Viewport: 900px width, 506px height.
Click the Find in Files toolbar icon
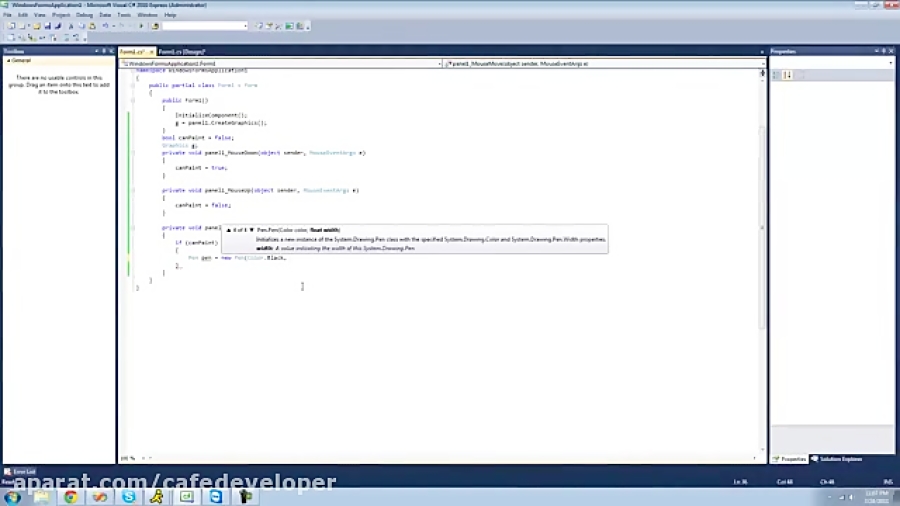(x=155, y=26)
